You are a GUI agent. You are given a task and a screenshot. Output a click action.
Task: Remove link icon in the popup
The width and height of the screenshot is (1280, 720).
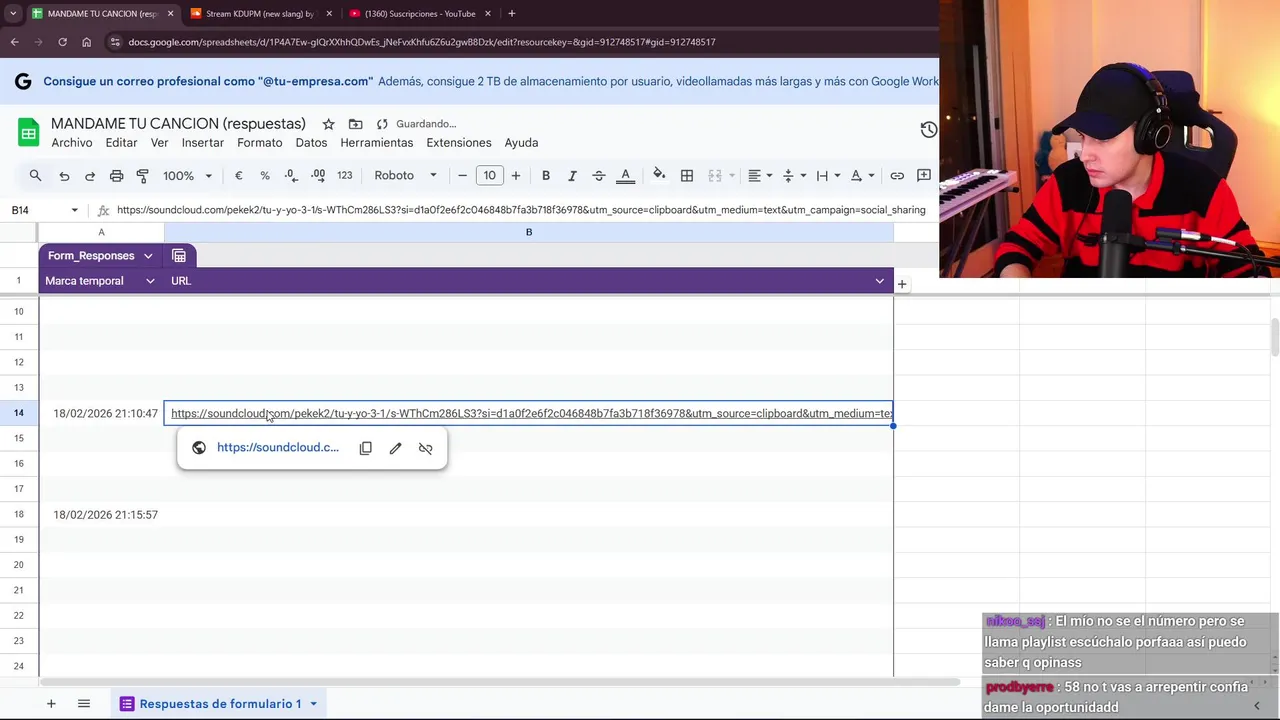[426, 448]
